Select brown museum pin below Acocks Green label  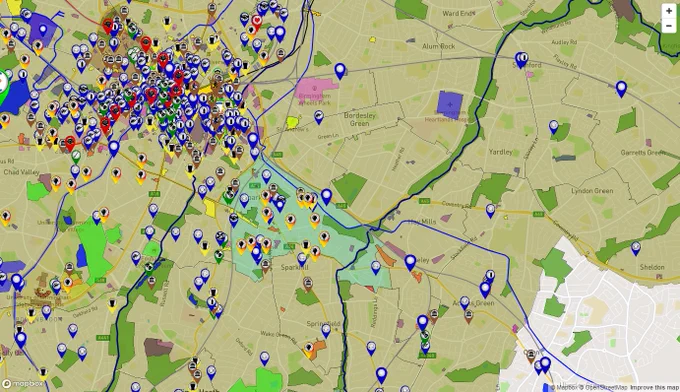pyautogui.click(x=468, y=317)
